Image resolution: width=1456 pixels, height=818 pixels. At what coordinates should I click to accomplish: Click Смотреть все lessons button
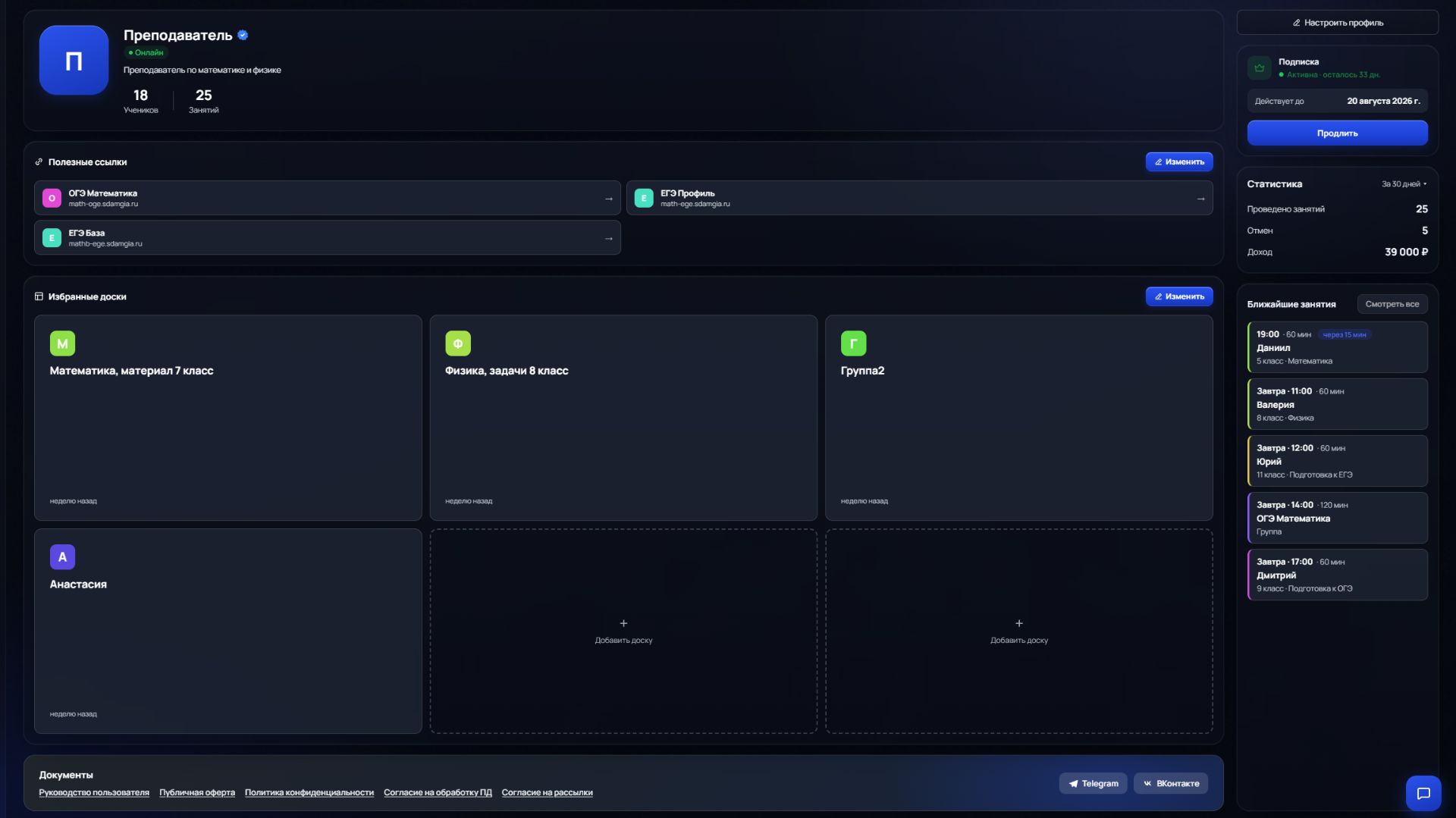pos(1392,304)
